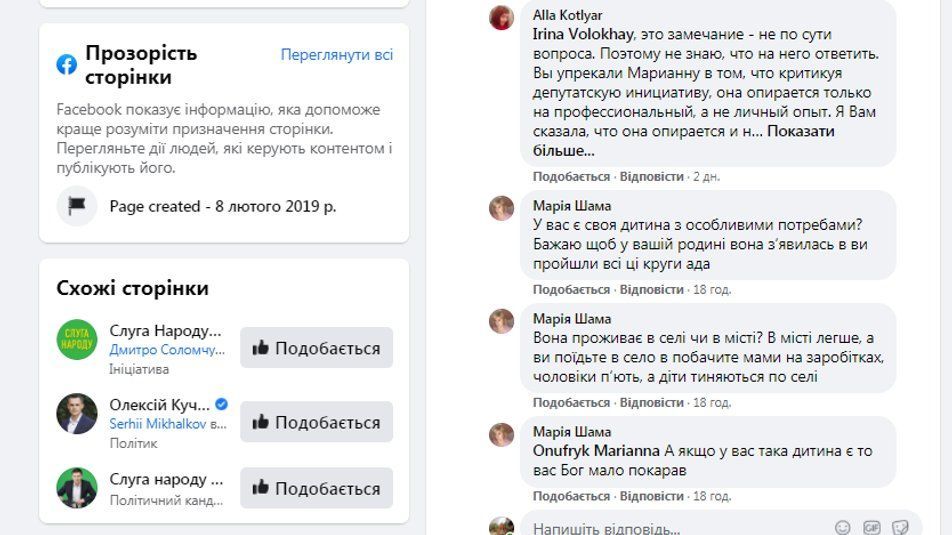Like Марія Шама's comment about God's punishment

[x=571, y=496]
